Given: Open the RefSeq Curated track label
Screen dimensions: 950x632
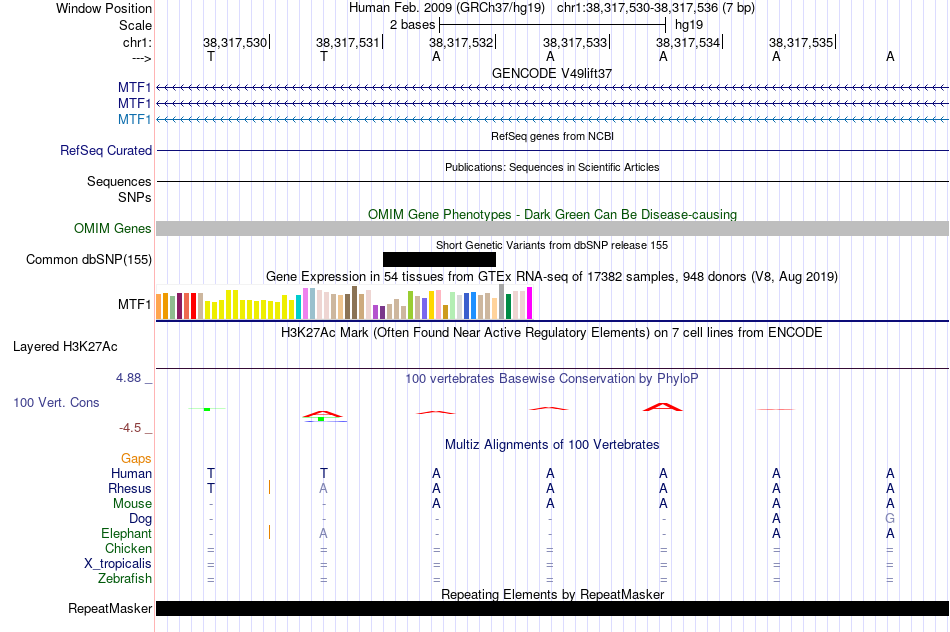Looking at the screenshot, I should [x=106, y=150].
